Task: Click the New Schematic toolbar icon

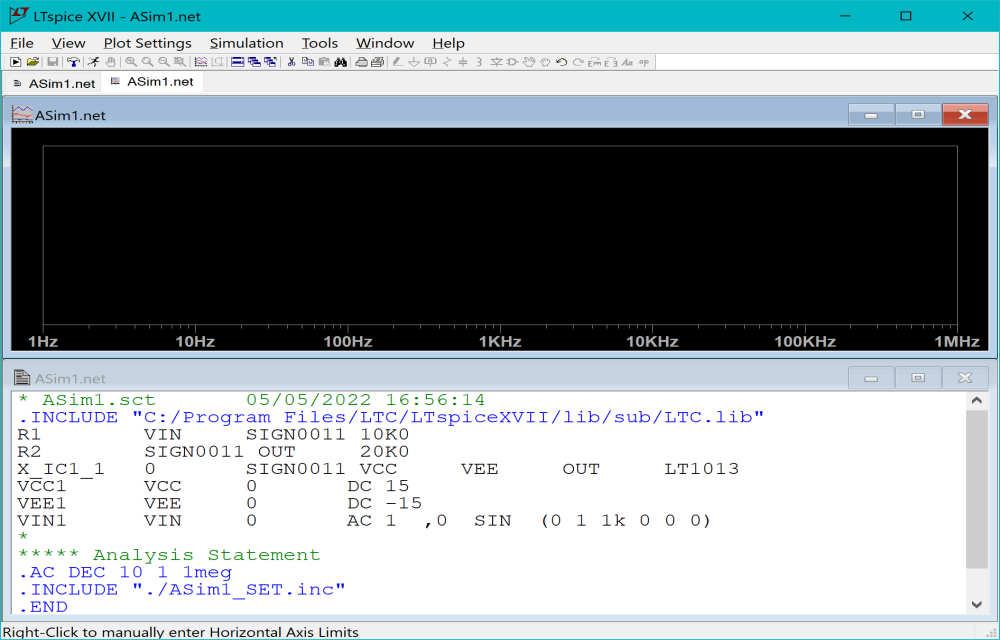Action: tap(16, 62)
